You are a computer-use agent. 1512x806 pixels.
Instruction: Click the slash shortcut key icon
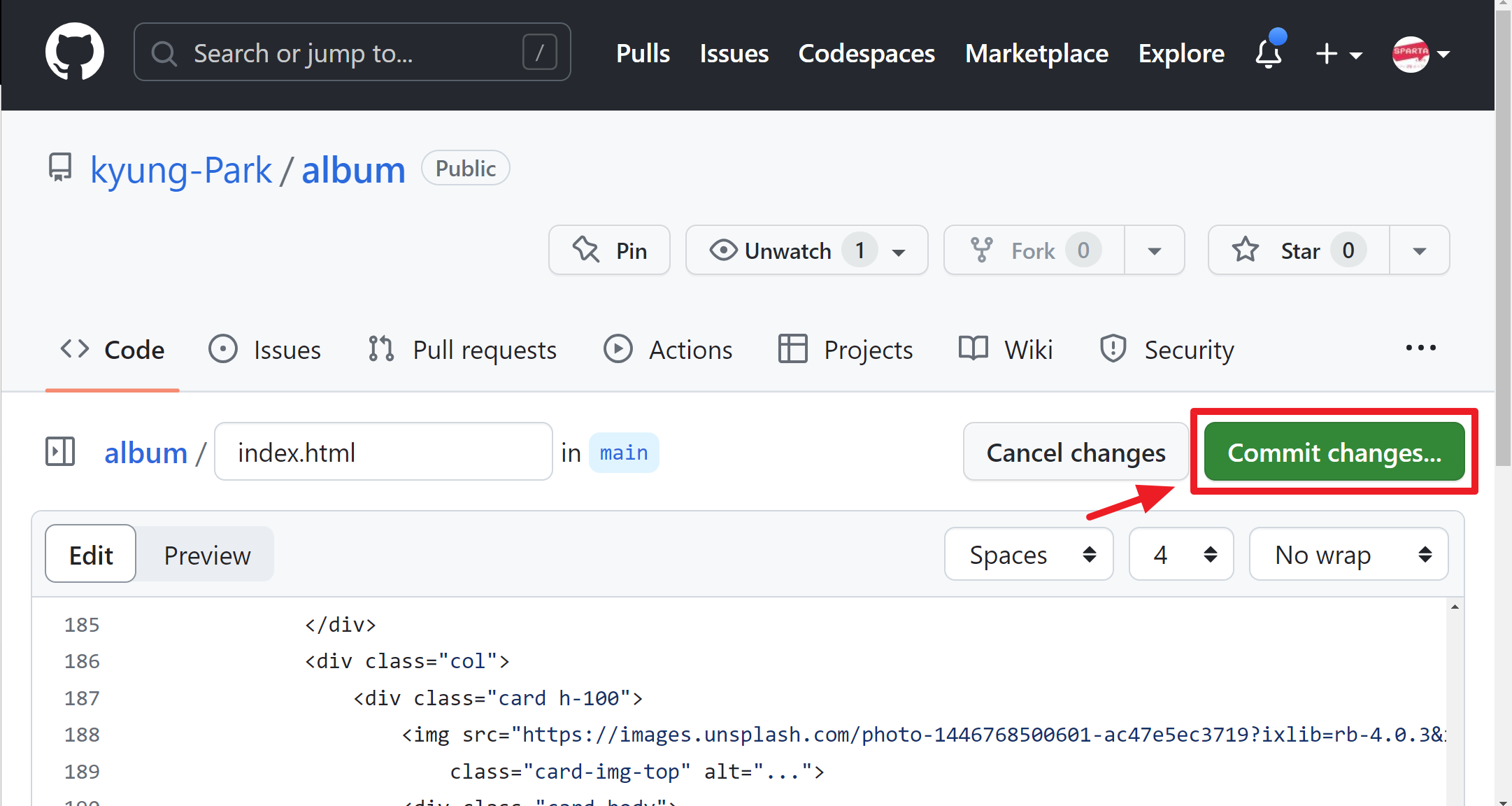click(539, 52)
